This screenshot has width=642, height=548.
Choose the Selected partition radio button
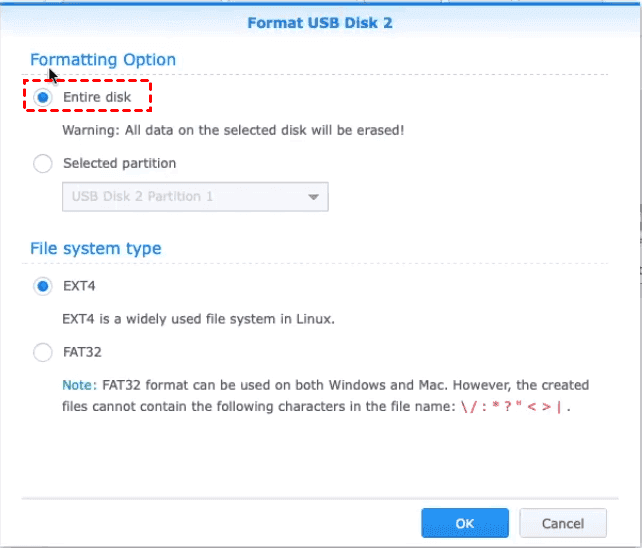[x=43, y=163]
